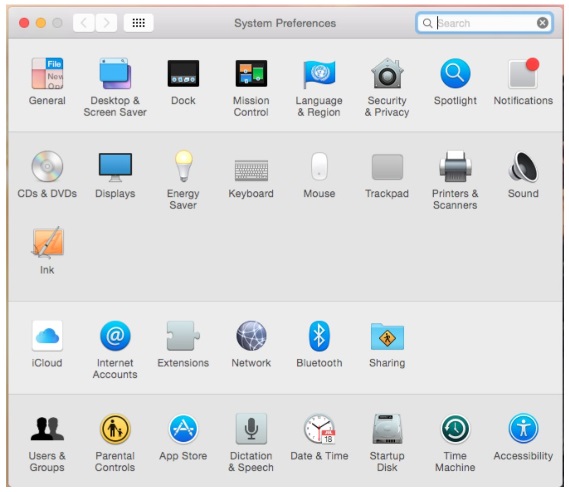Open the Mouse preferences icon

(x=319, y=166)
